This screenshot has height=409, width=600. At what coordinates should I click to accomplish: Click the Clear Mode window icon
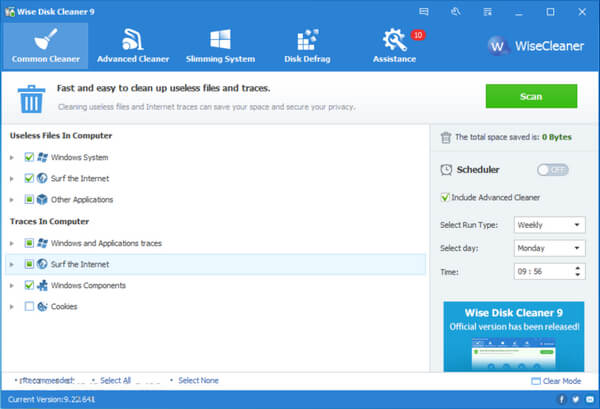click(x=536, y=381)
